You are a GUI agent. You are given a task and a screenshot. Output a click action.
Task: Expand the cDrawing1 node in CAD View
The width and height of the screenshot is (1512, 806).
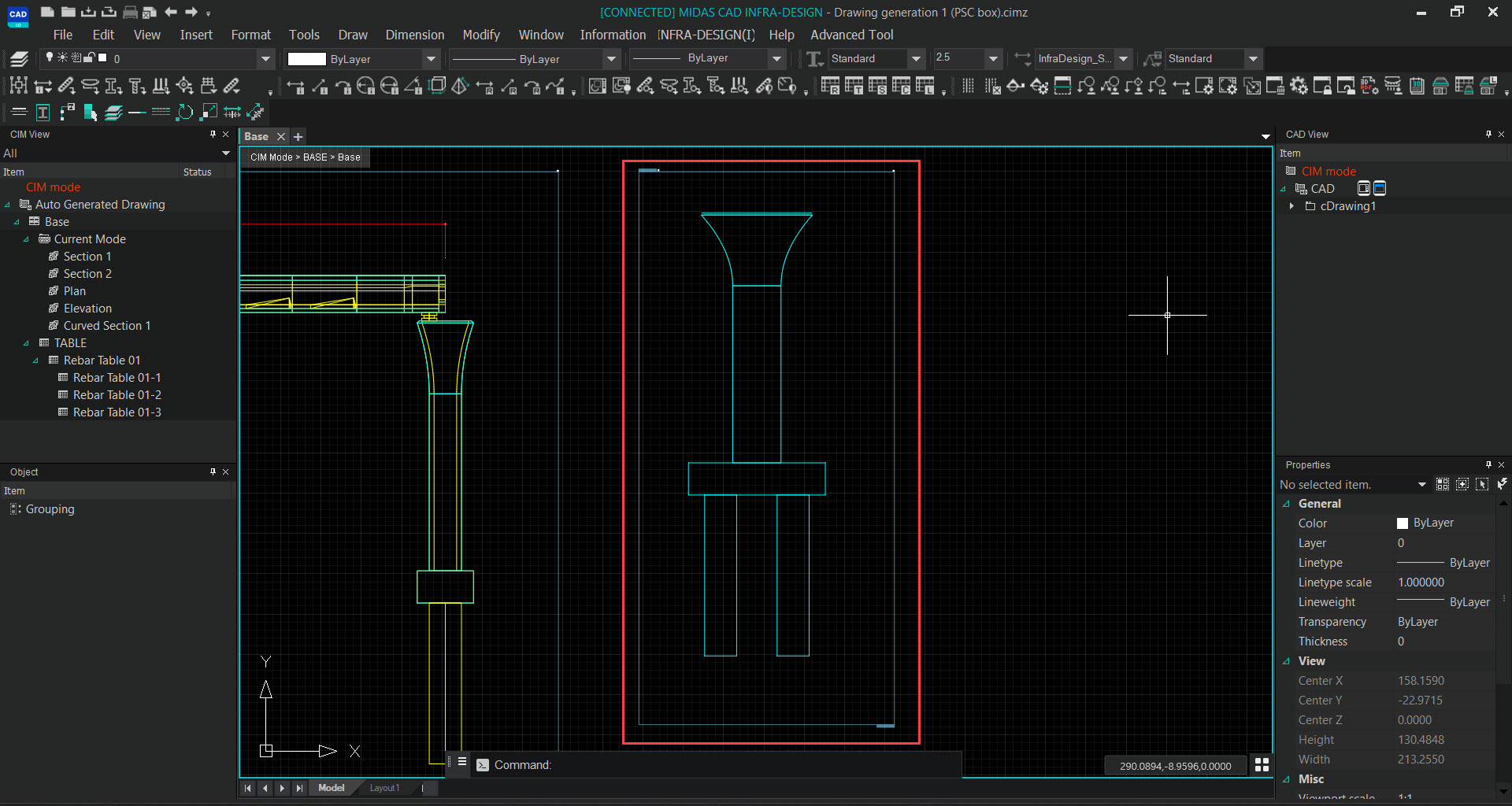(1291, 206)
